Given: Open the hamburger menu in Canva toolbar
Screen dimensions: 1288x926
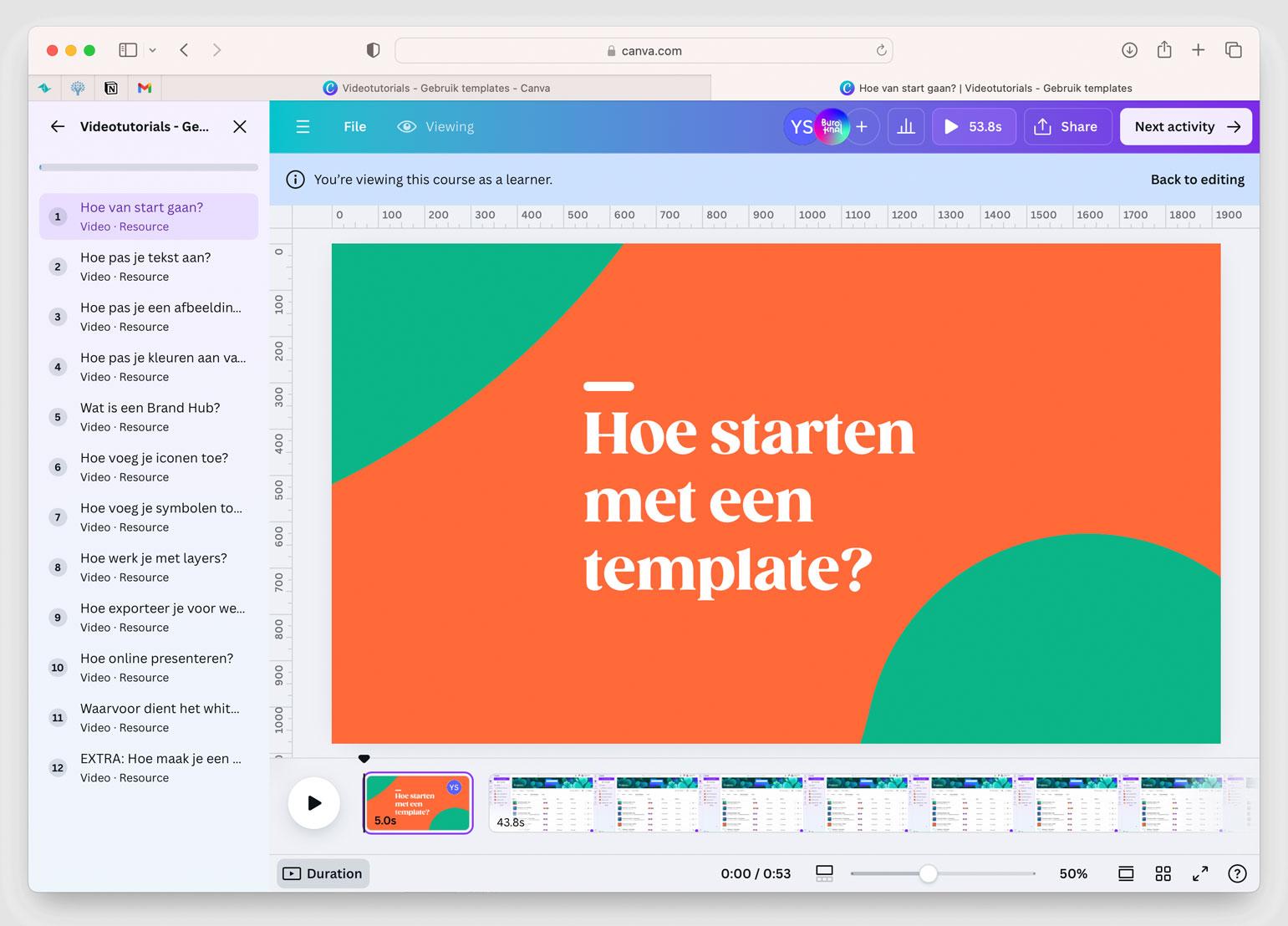Looking at the screenshot, I should coord(303,127).
